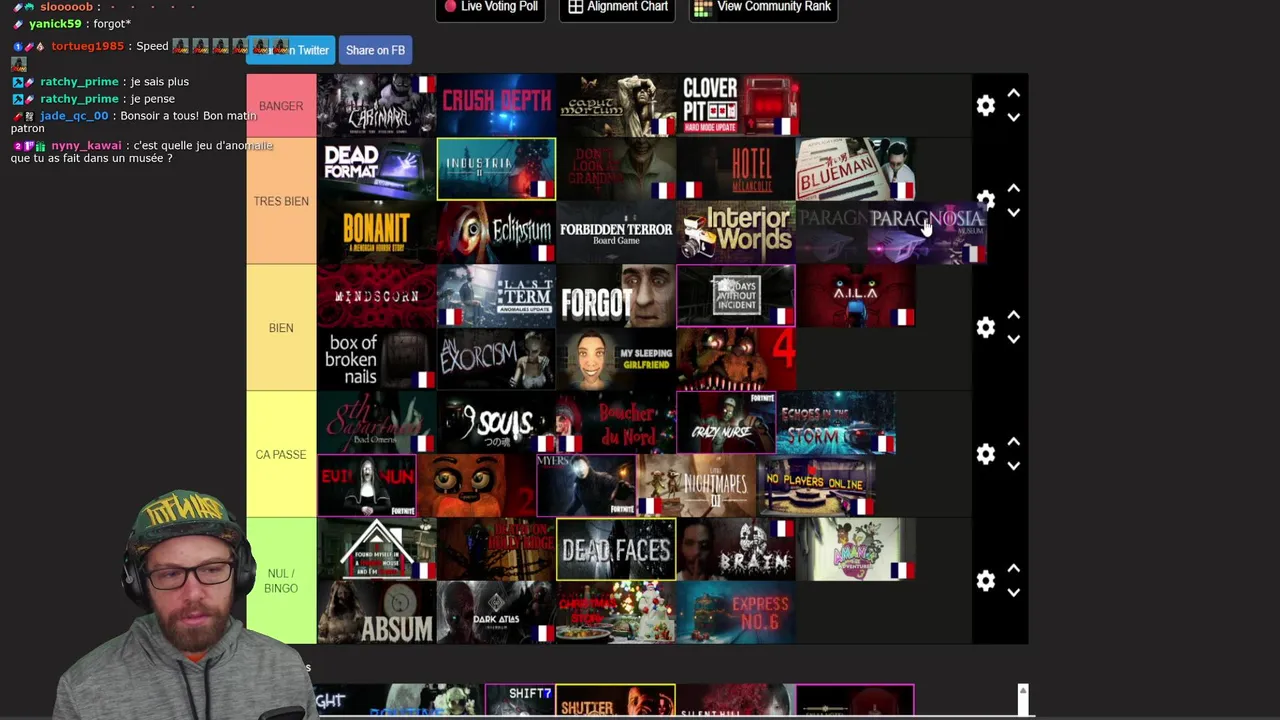Viewport: 1280px width, 720px height.
Task: Select the Crazy Nurse Fortnite tile
Action: [727, 423]
